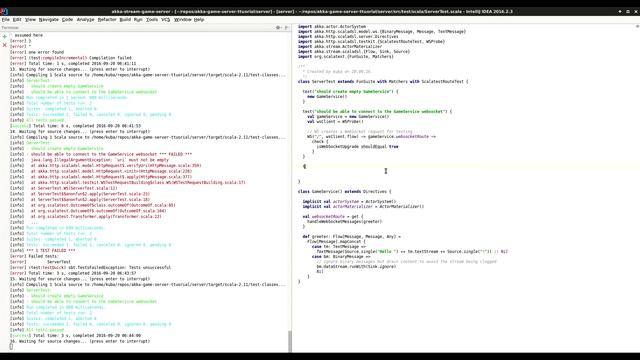Screen dimensions: 640x360
Task: Click 'import org.scalatest.{FunSuite, Matchers}' line
Action: pos(345,56)
